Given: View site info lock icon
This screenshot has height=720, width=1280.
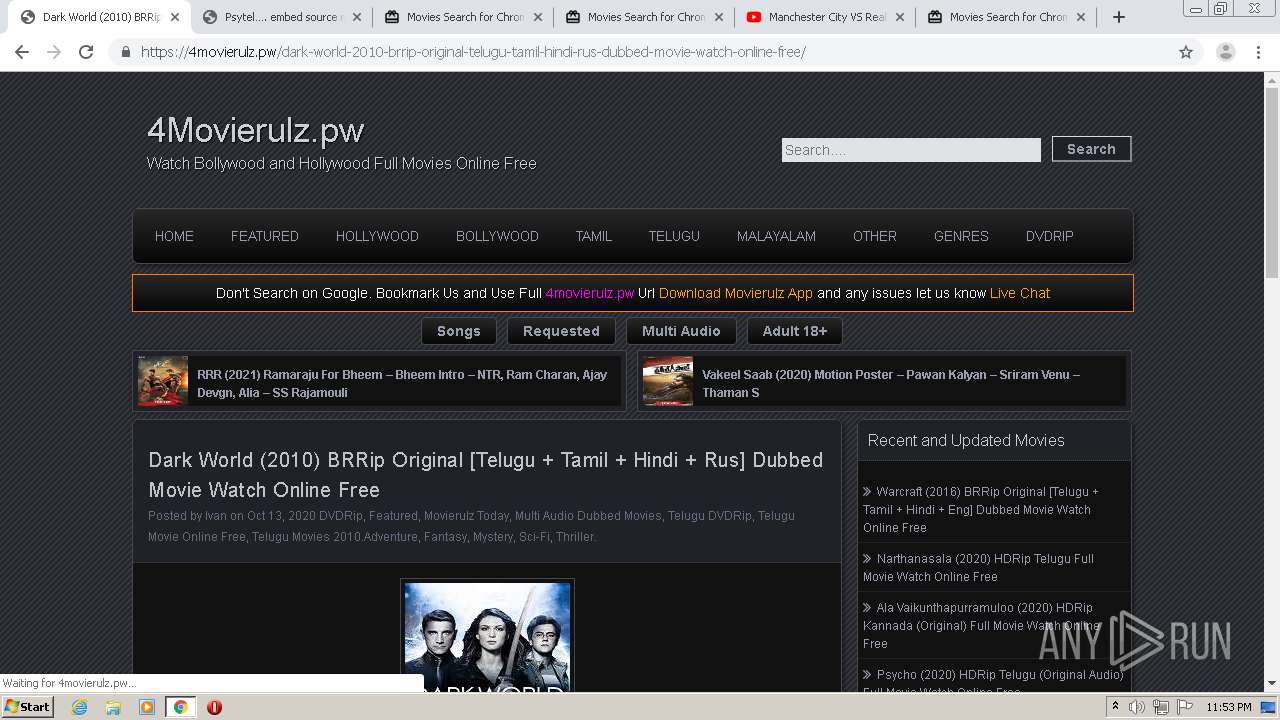Looking at the screenshot, I should tap(126, 52).
